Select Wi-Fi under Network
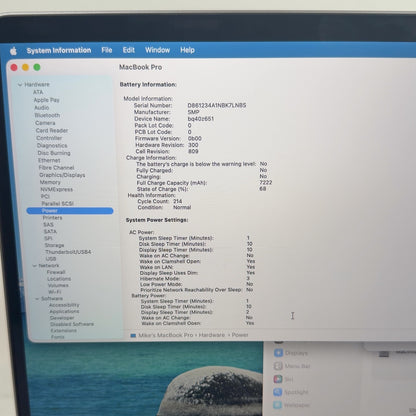The height and width of the screenshot is (416, 416). click(x=55, y=292)
